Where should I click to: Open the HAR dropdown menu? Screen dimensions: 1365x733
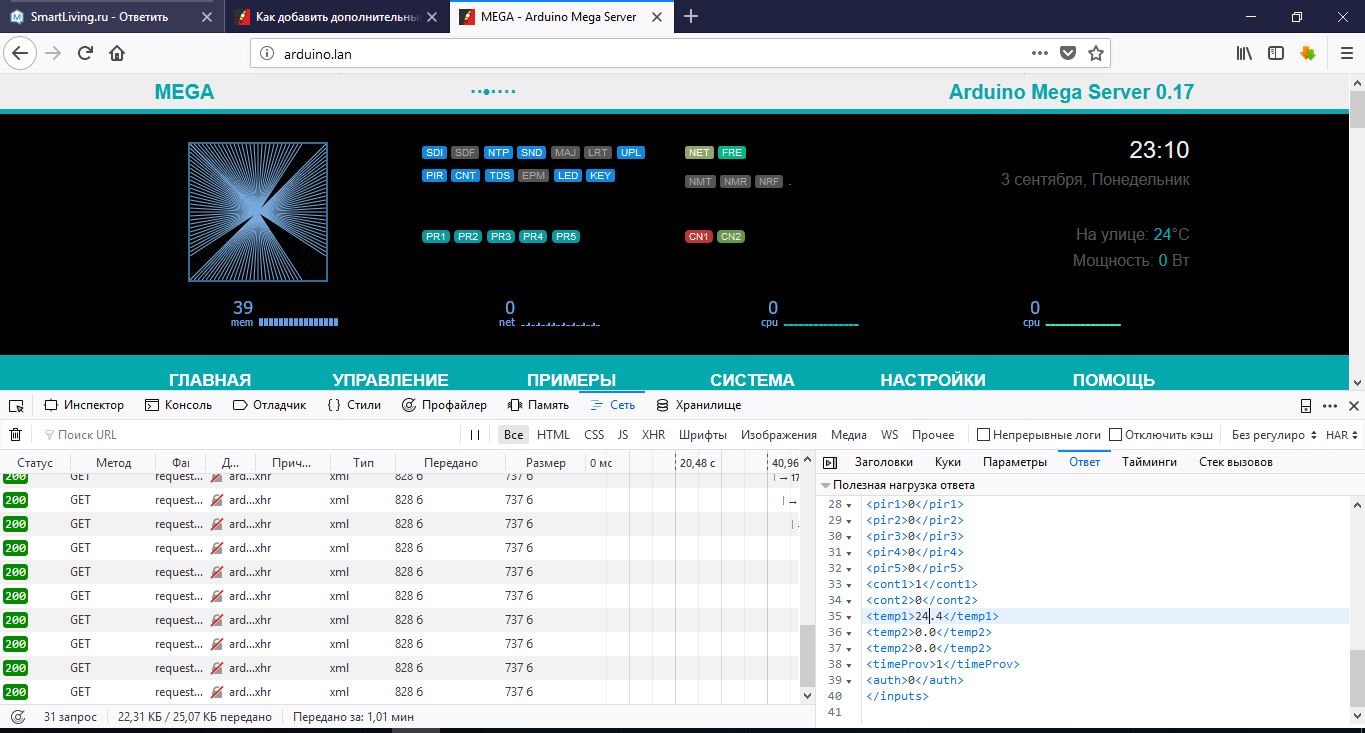pyautogui.click(x=1342, y=435)
